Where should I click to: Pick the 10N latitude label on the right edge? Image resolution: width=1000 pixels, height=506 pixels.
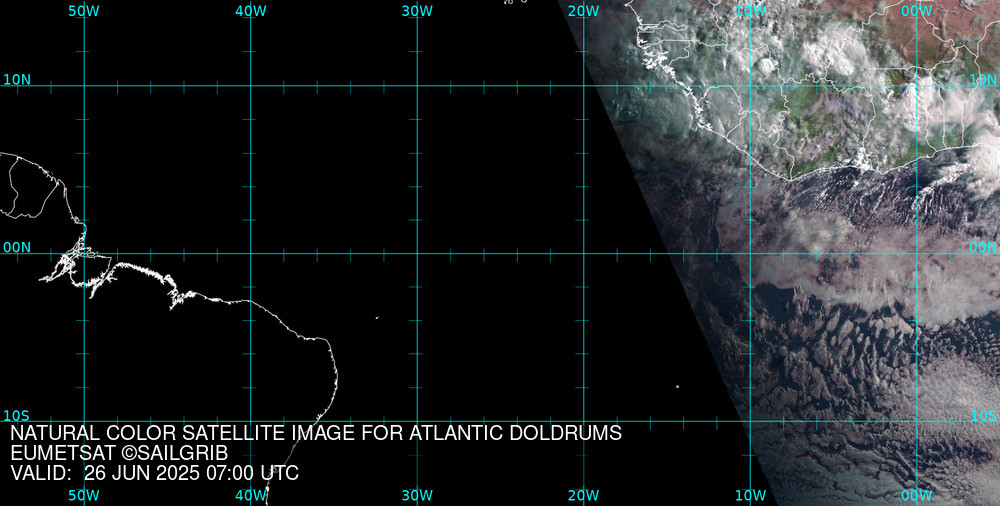coord(983,80)
